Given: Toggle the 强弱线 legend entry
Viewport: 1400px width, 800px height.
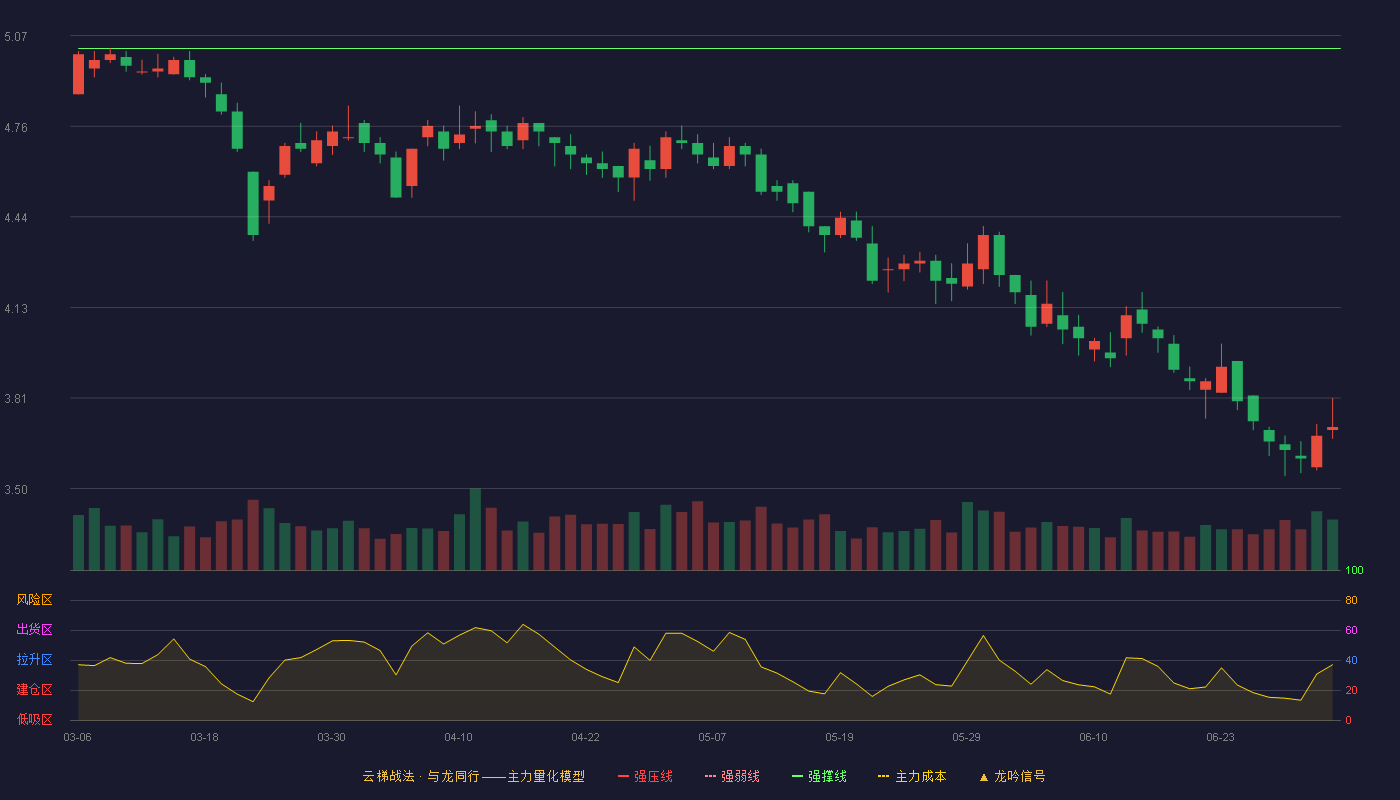Looking at the screenshot, I should pyautogui.click(x=732, y=776).
